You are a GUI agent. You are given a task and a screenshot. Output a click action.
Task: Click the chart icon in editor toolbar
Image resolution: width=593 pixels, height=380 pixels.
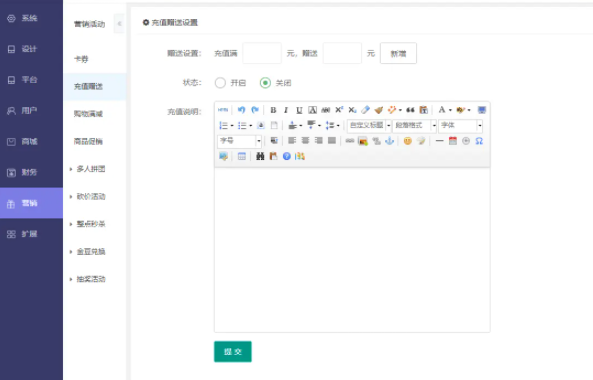(300, 156)
